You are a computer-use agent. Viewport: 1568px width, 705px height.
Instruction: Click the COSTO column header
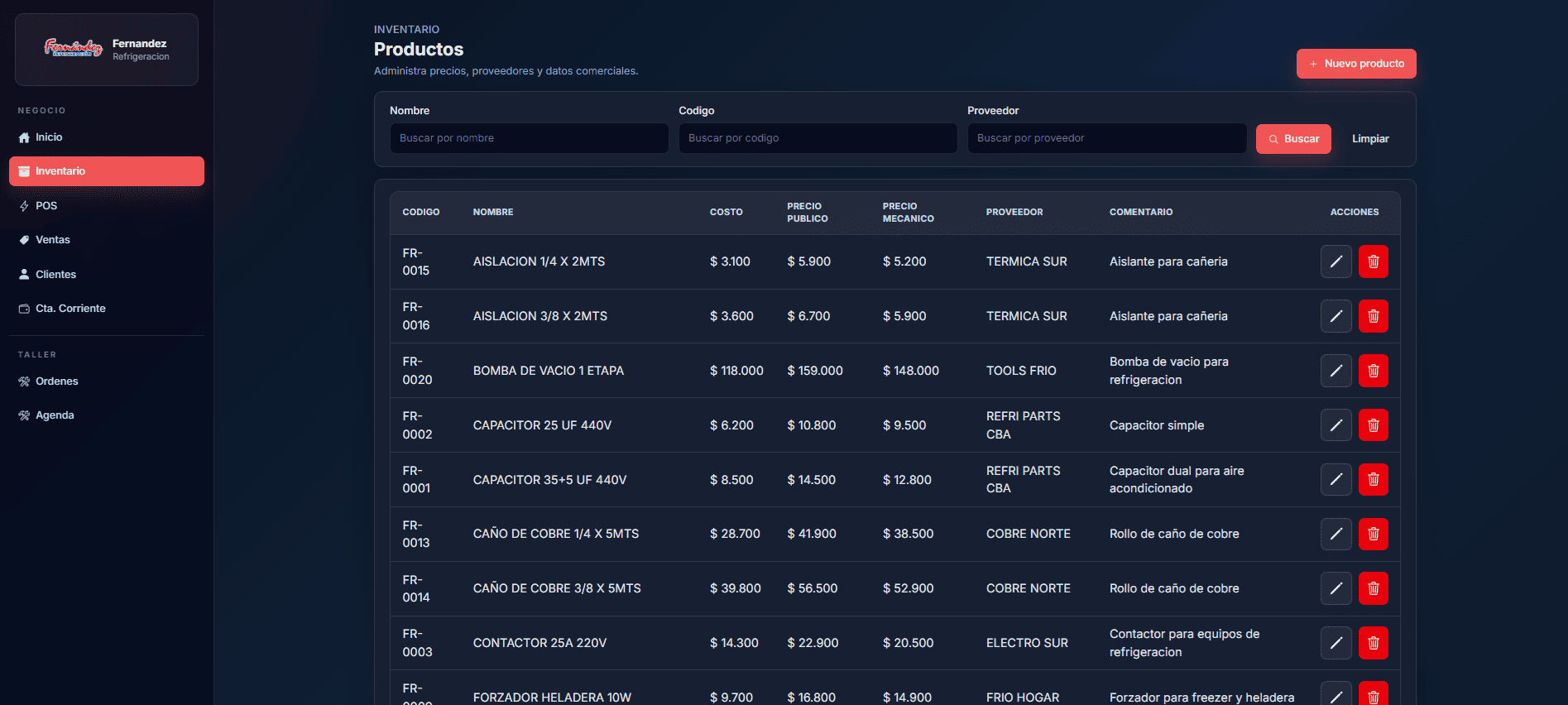tap(726, 213)
